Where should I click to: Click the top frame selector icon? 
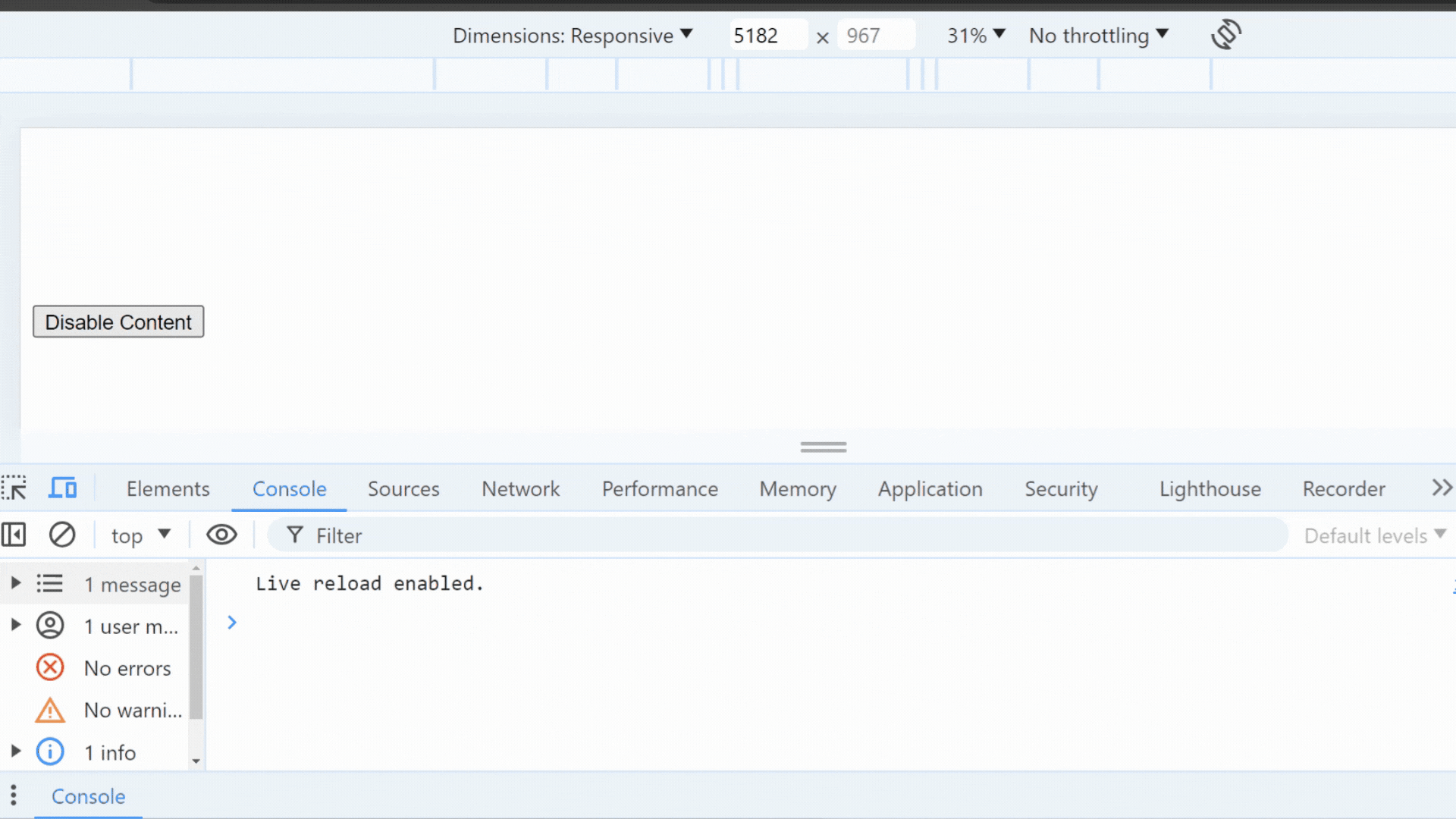140,535
